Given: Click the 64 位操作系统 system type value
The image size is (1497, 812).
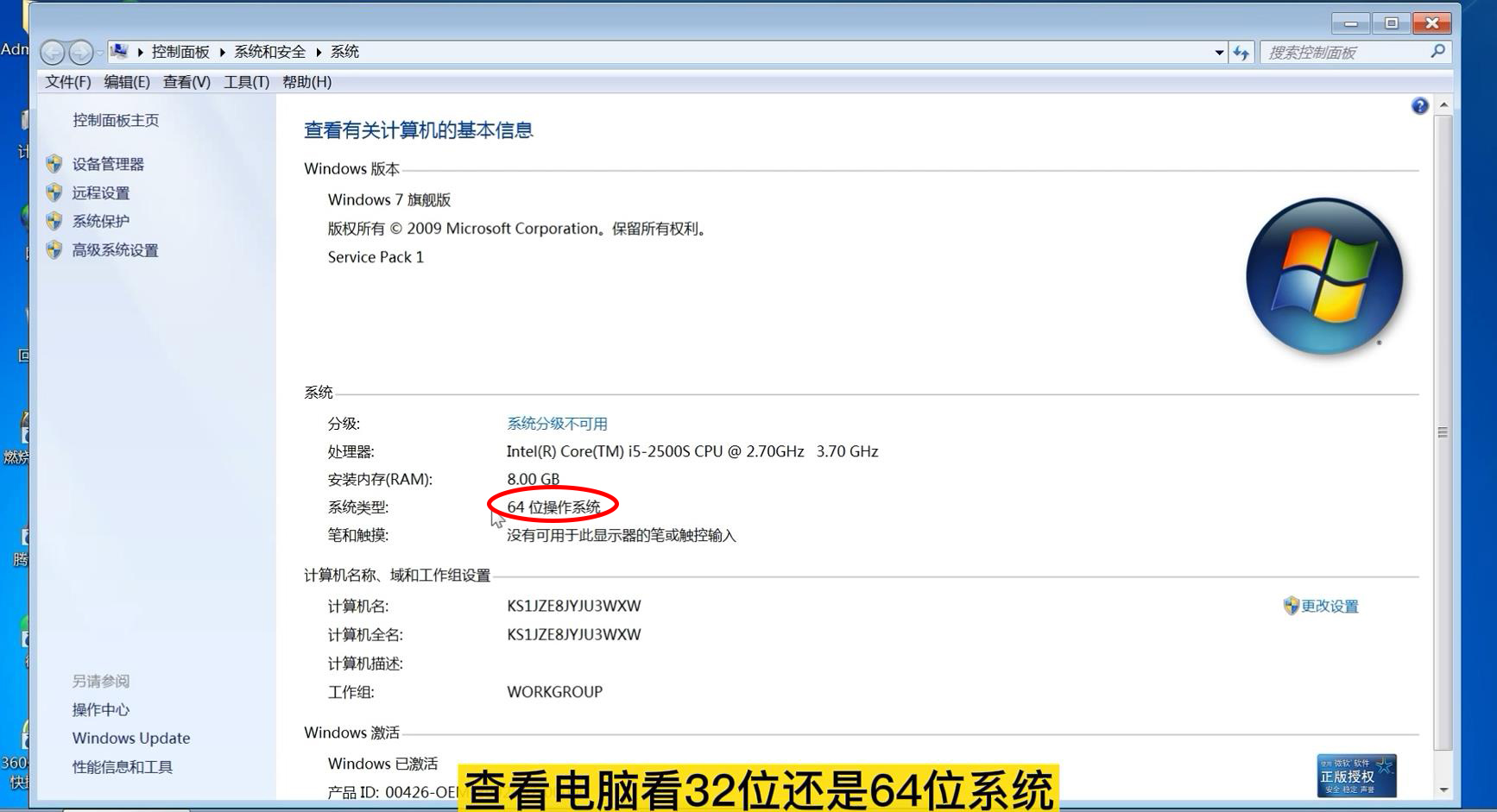Looking at the screenshot, I should 553,507.
